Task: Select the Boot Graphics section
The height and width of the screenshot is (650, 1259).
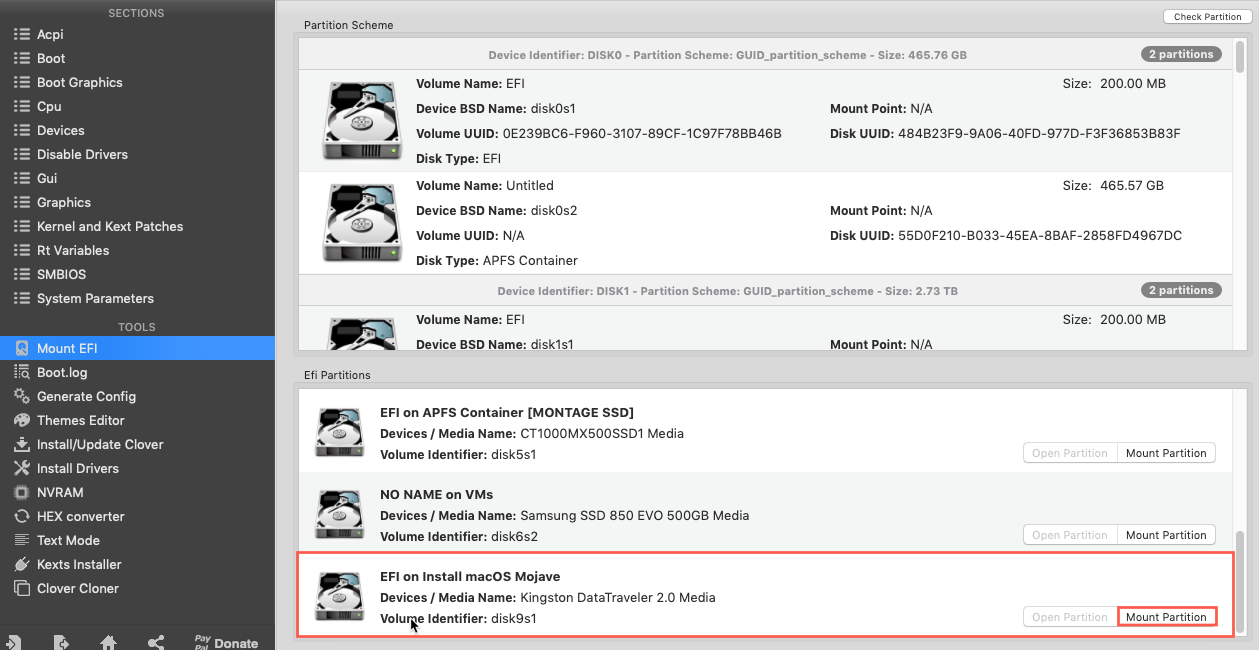Action: (137, 82)
